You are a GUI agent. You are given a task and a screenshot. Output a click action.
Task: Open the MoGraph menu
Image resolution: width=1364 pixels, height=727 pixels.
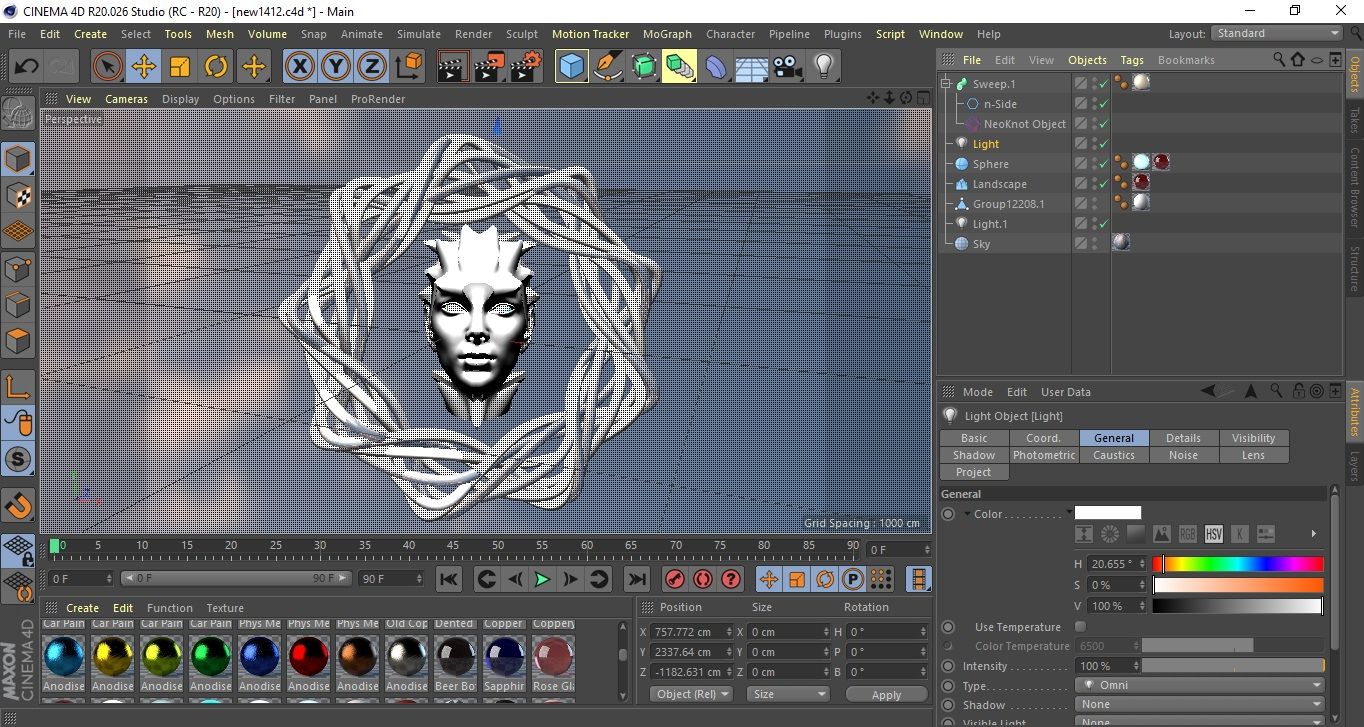point(667,34)
